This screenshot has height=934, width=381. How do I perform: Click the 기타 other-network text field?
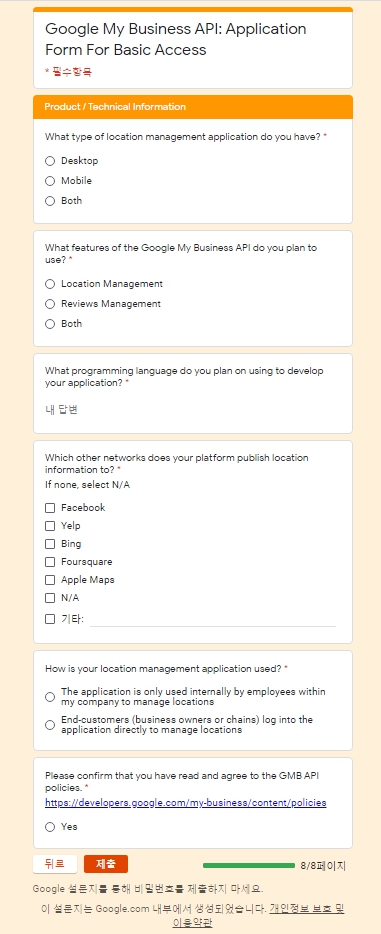tap(213, 619)
